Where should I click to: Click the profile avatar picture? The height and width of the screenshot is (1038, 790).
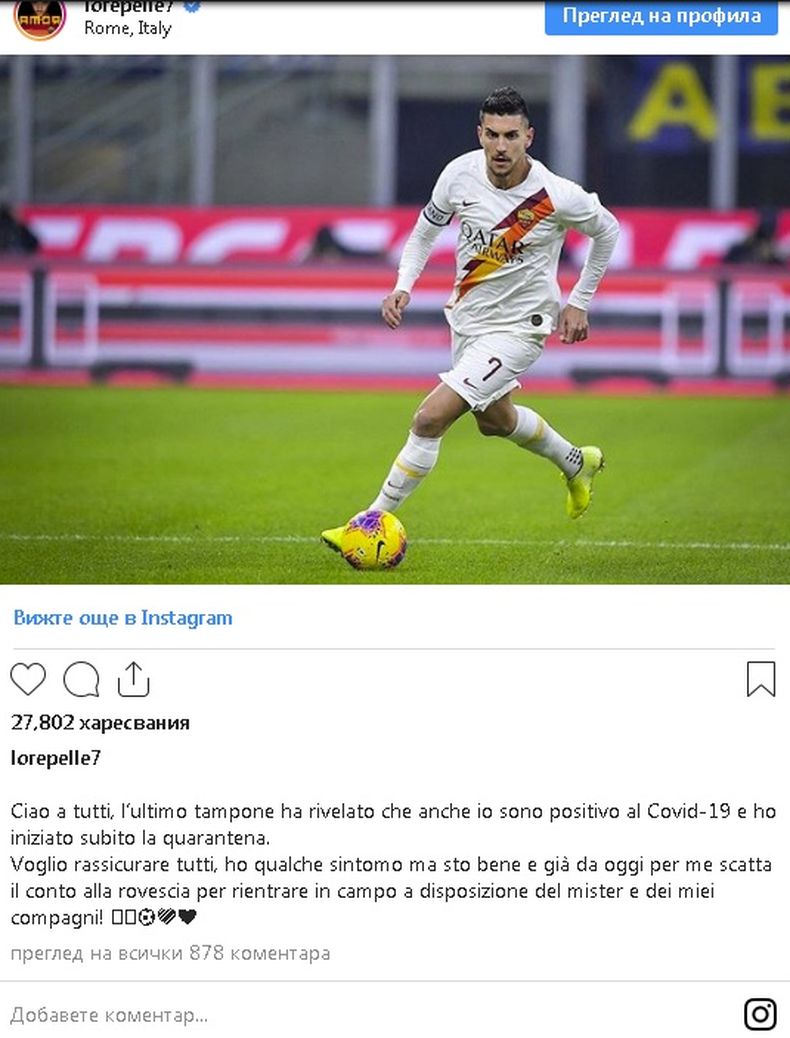[x=40, y=19]
